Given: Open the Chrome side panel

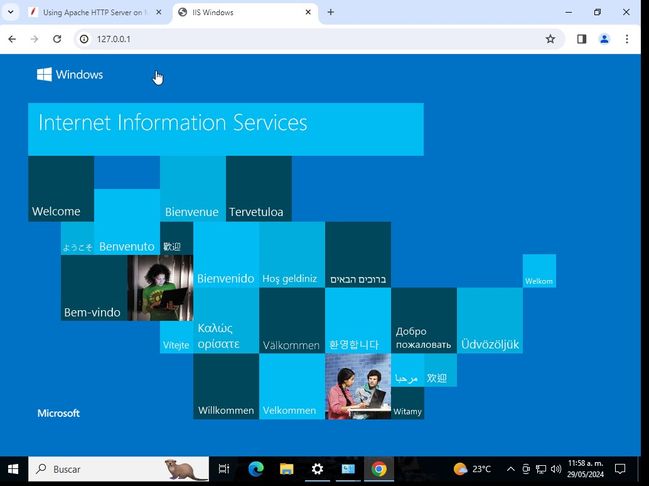Looking at the screenshot, I should point(582,39).
